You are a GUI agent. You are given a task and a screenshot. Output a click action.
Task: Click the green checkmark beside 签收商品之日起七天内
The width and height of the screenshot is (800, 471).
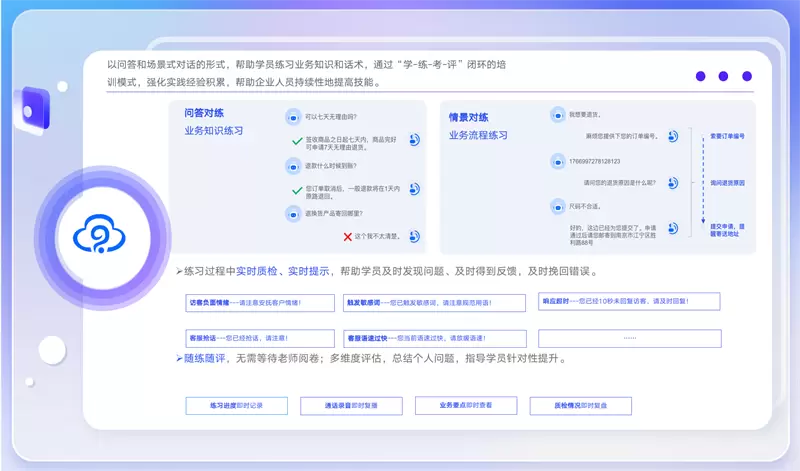point(296,142)
